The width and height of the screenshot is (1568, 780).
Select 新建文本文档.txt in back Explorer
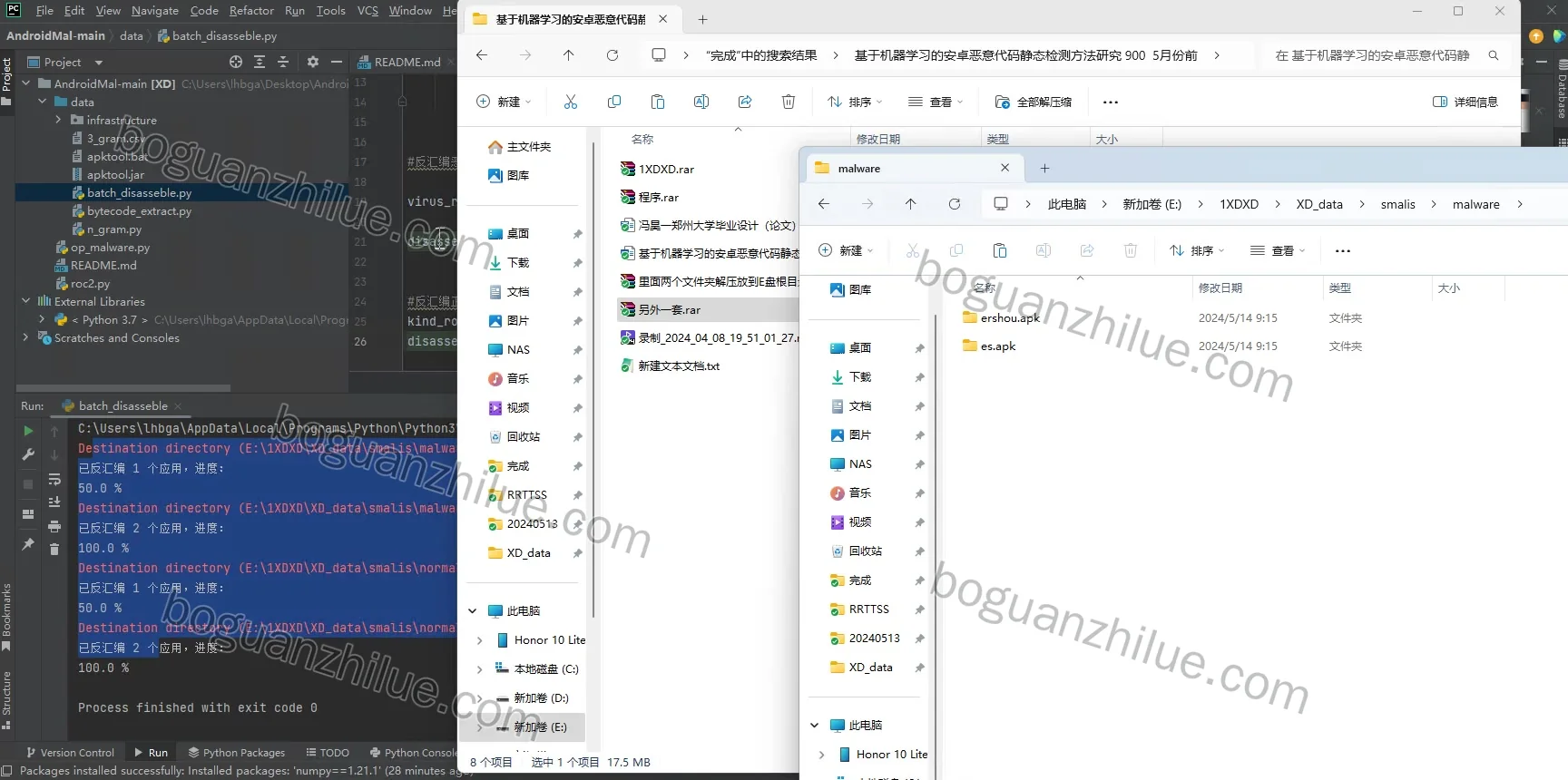coord(669,366)
